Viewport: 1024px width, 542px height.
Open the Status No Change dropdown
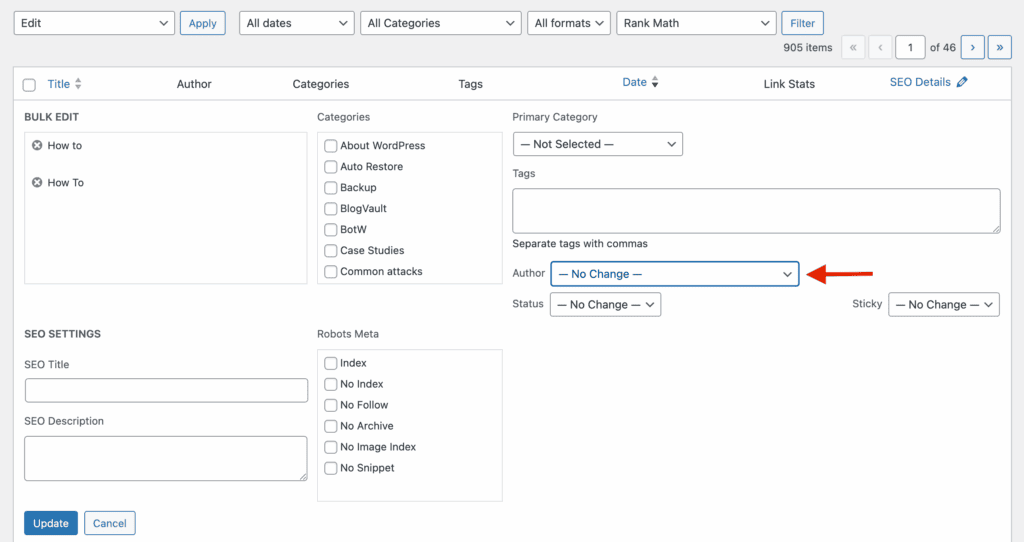[x=605, y=304]
